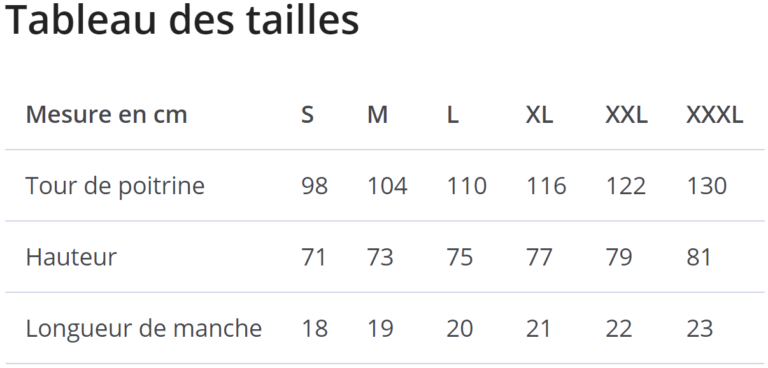Click height value 77 for size XL
768x368 pixels.
coord(539,257)
